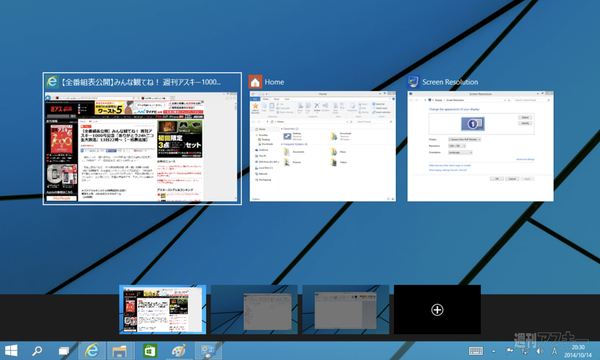The width and height of the screenshot is (600, 360).
Task: Open Internet Explorer from the taskbar
Action: [x=92, y=350]
